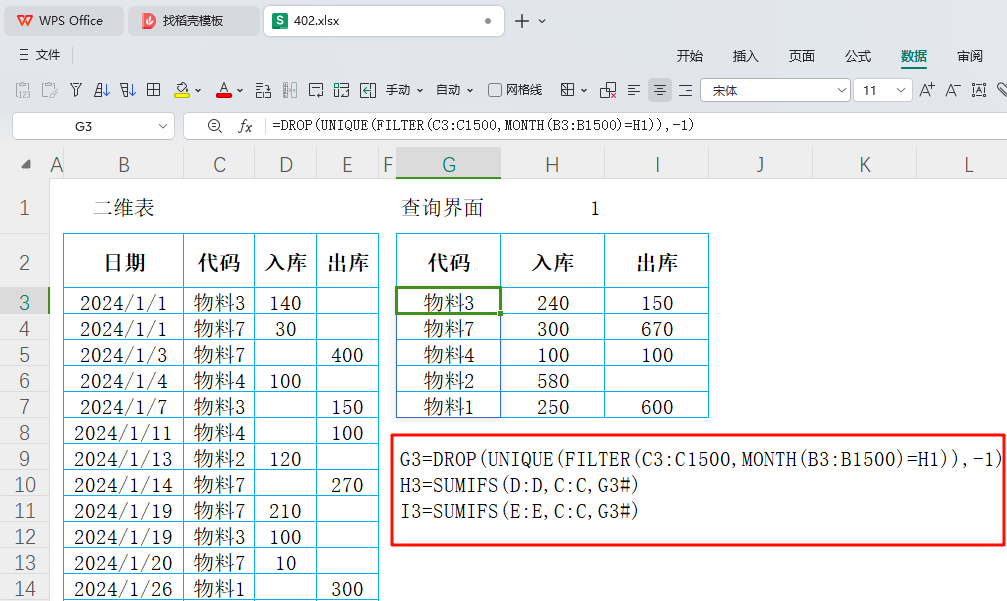Click the icon with green square and refresh arrow
This screenshot has height=601, width=1007.
[x=342, y=90]
